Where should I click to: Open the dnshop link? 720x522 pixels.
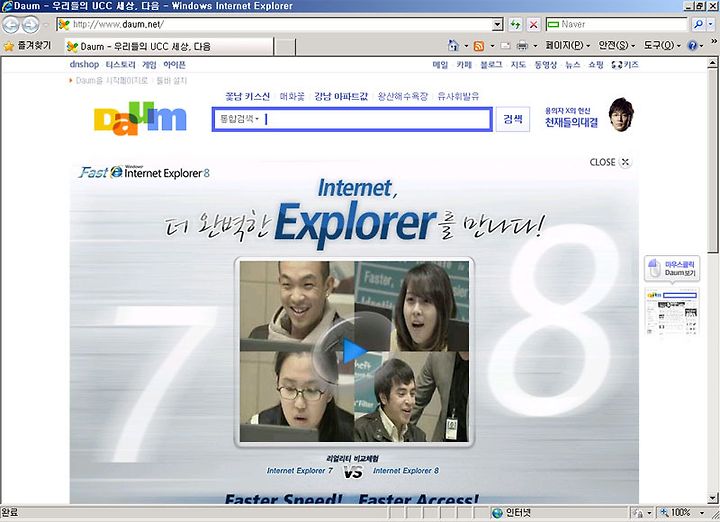tap(84, 65)
